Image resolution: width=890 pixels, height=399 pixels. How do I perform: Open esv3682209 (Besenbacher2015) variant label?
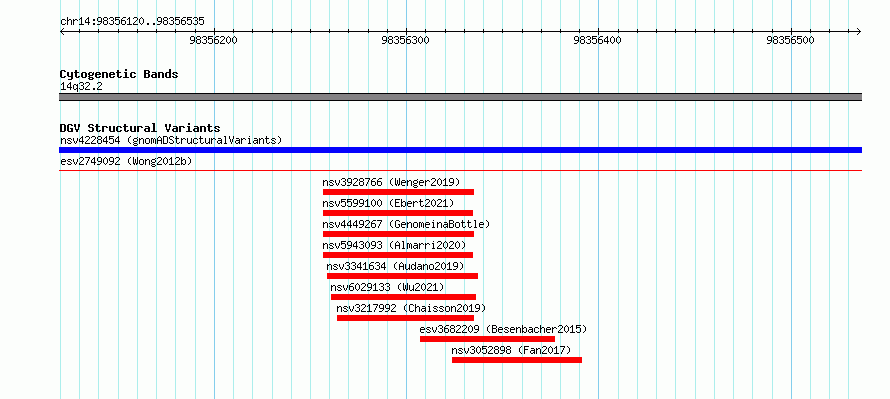click(503, 329)
